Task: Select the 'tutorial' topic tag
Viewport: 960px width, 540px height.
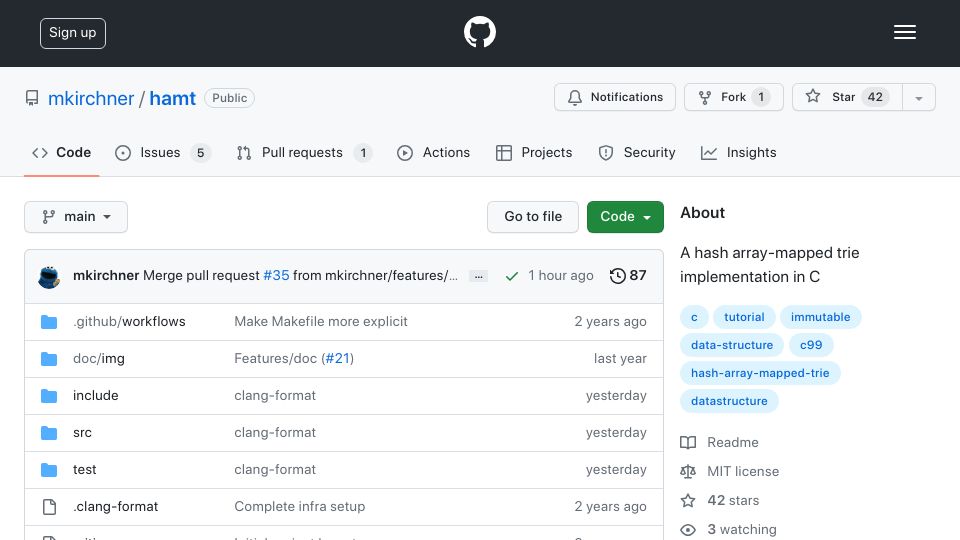Action: coord(744,317)
